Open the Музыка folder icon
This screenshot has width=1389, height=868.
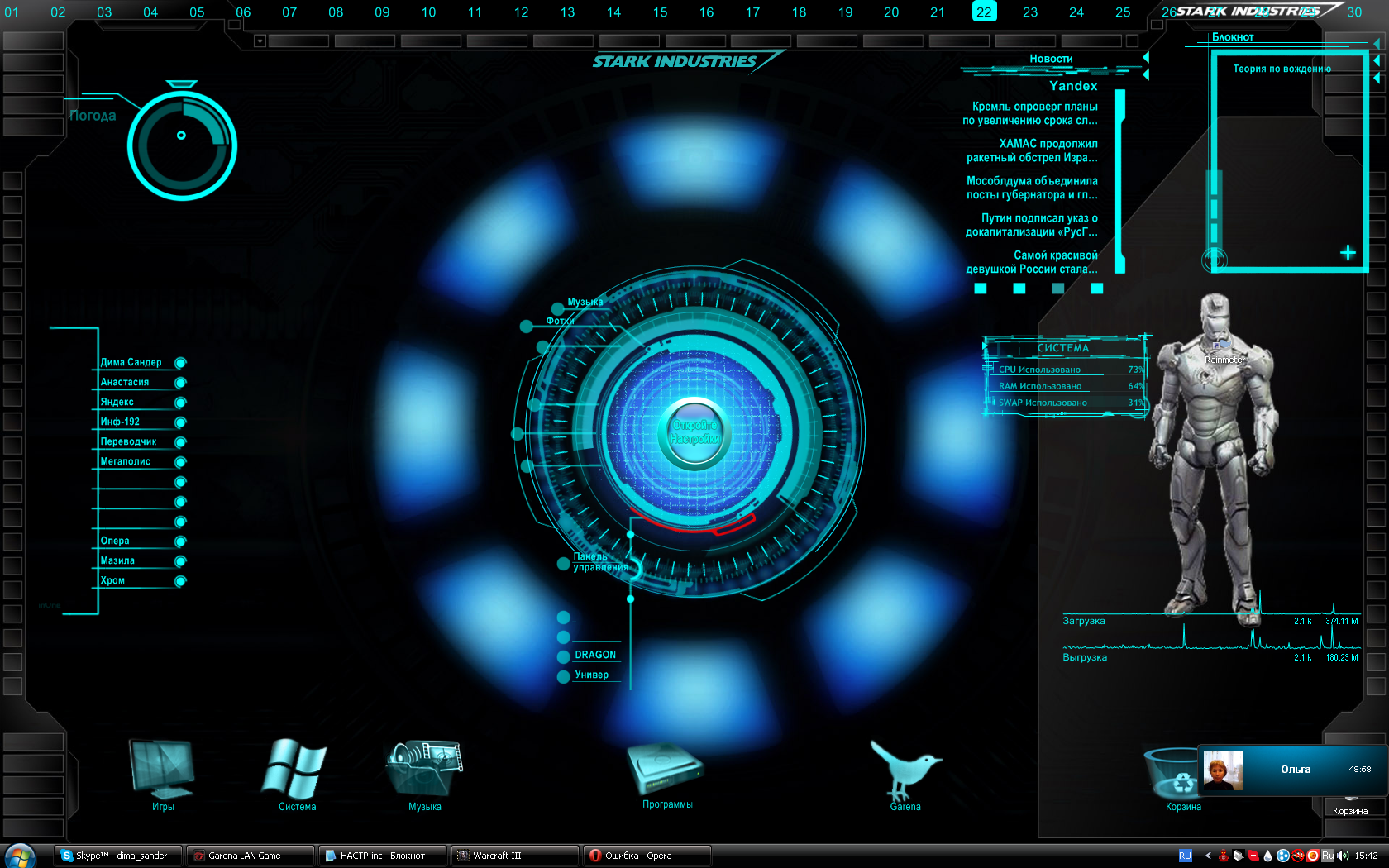(x=424, y=769)
